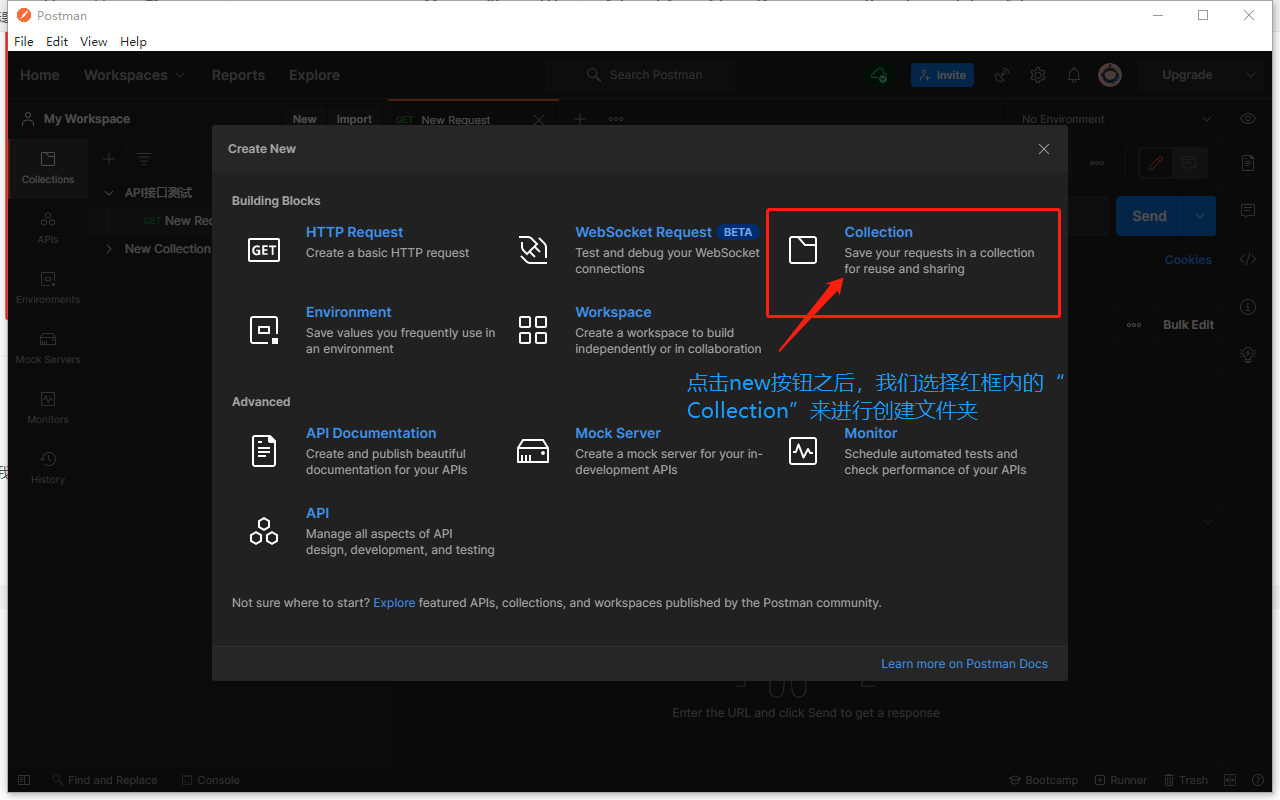This screenshot has height=800, width=1280.
Task: Click the plus icon to add collection
Action: coord(109,159)
